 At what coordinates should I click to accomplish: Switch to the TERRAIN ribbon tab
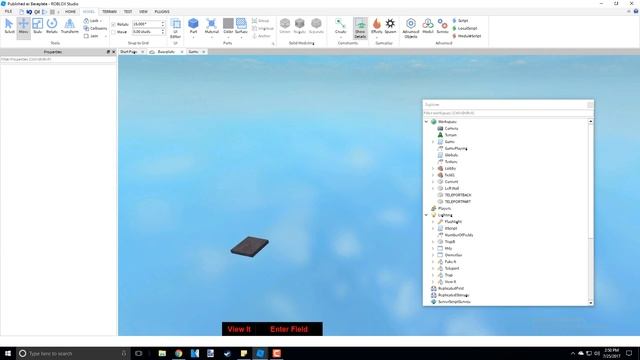(x=109, y=11)
